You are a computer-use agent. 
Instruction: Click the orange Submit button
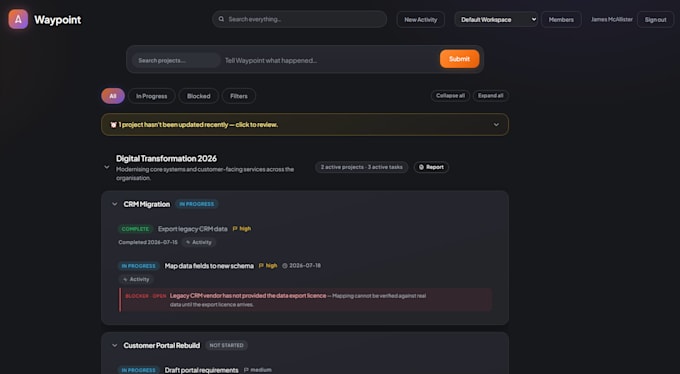click(459, 59)
